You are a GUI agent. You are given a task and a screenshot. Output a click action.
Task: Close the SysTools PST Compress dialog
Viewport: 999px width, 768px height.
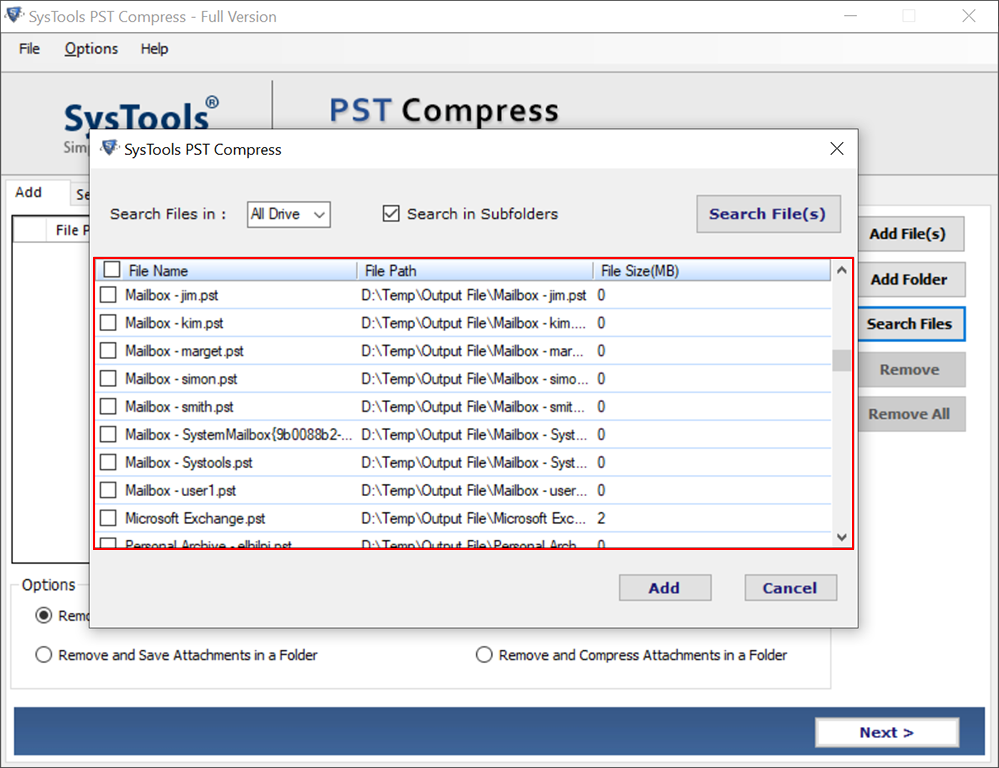point(837,149)
